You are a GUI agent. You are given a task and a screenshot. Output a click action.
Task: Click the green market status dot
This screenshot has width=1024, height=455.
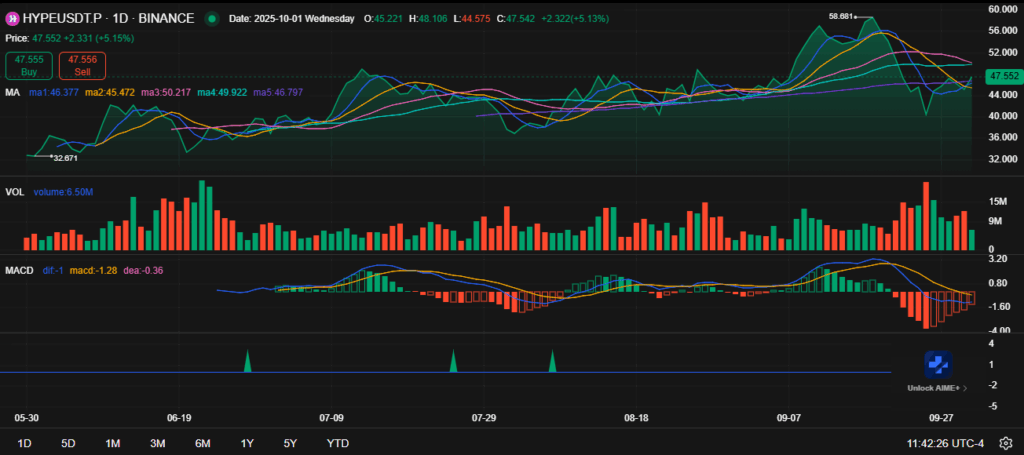pos(211,19)
